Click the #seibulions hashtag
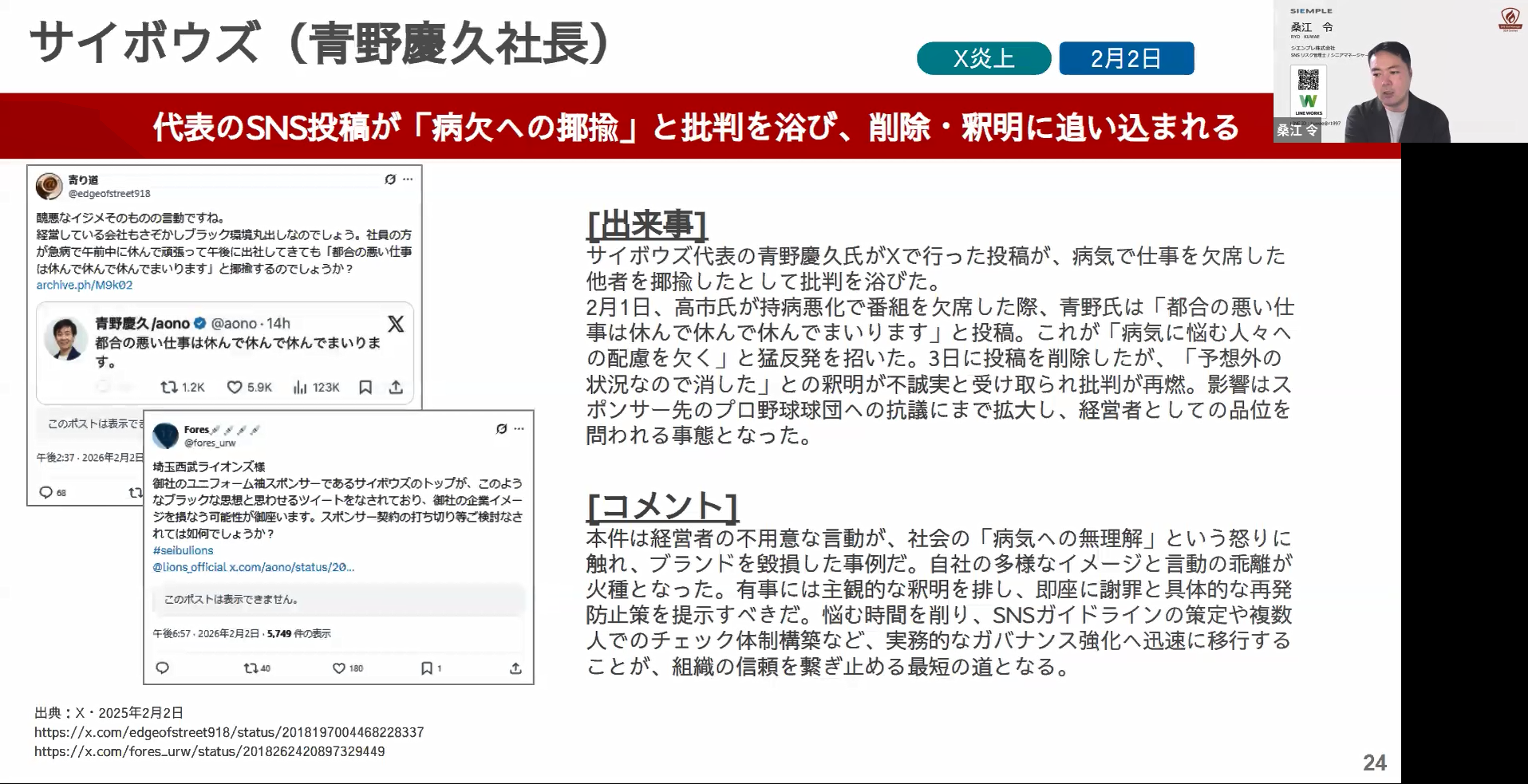 (x=183, y=550)
